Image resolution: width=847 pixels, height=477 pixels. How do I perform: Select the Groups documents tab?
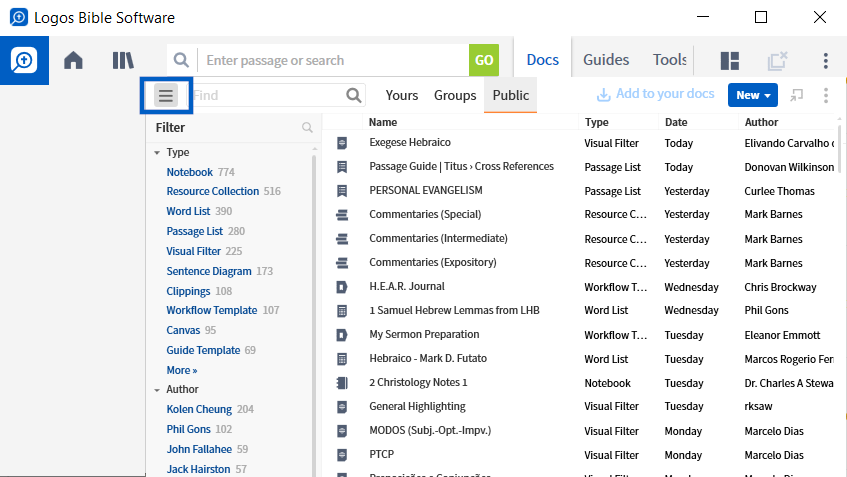click(455, 96)
